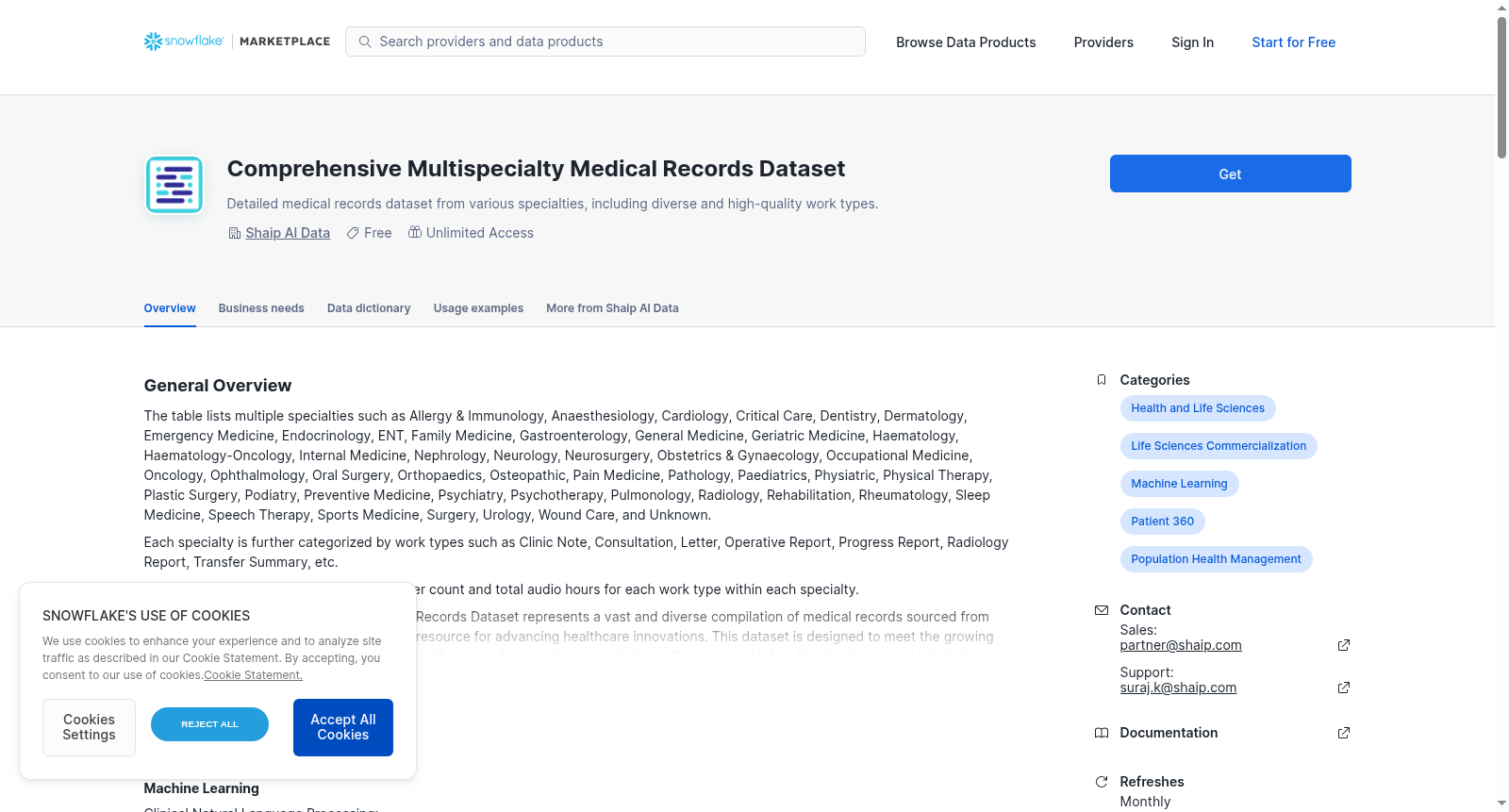Screen dimensions: 1509x812
Task: Email suraj.k@shaip.com support contact
Action: [x=1178, y=688]
